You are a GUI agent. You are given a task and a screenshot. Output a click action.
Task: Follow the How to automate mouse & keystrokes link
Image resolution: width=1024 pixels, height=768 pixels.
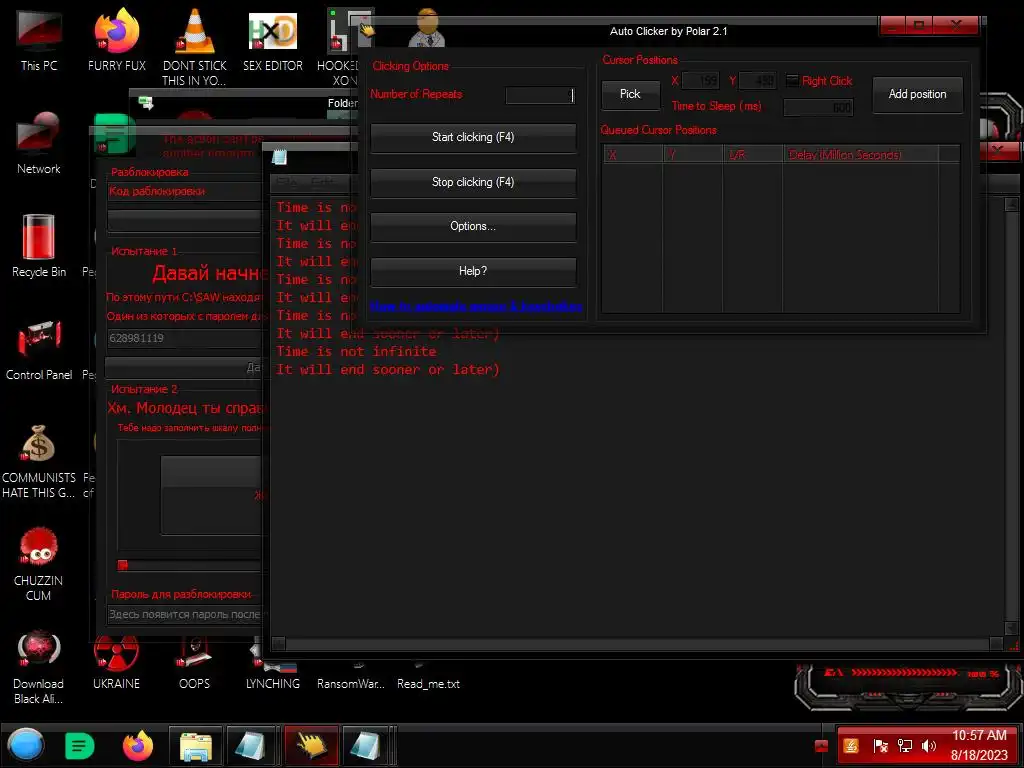click(475, 306)
